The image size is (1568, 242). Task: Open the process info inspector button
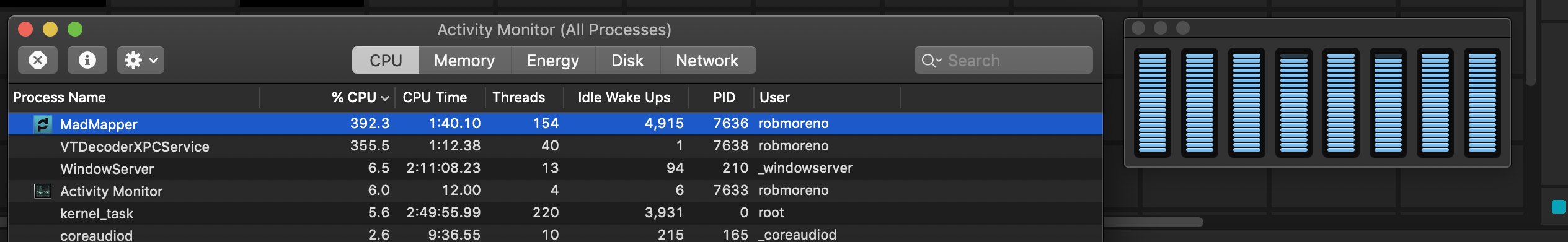click(87, 60)
